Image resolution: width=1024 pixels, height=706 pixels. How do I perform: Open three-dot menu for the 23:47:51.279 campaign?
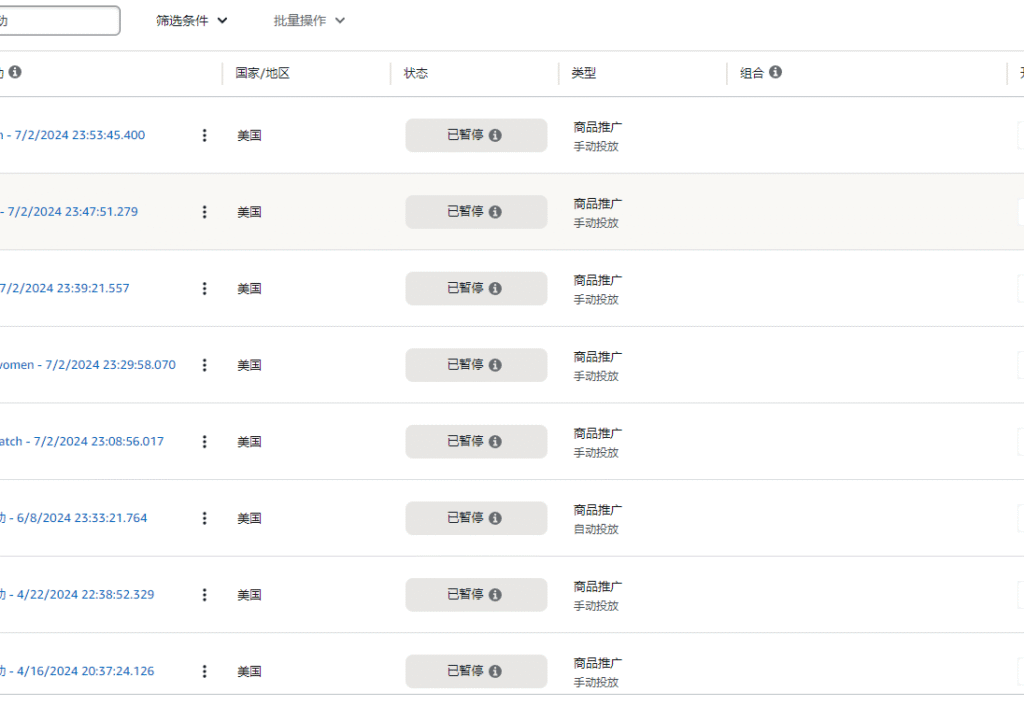(x=205, y=212)
